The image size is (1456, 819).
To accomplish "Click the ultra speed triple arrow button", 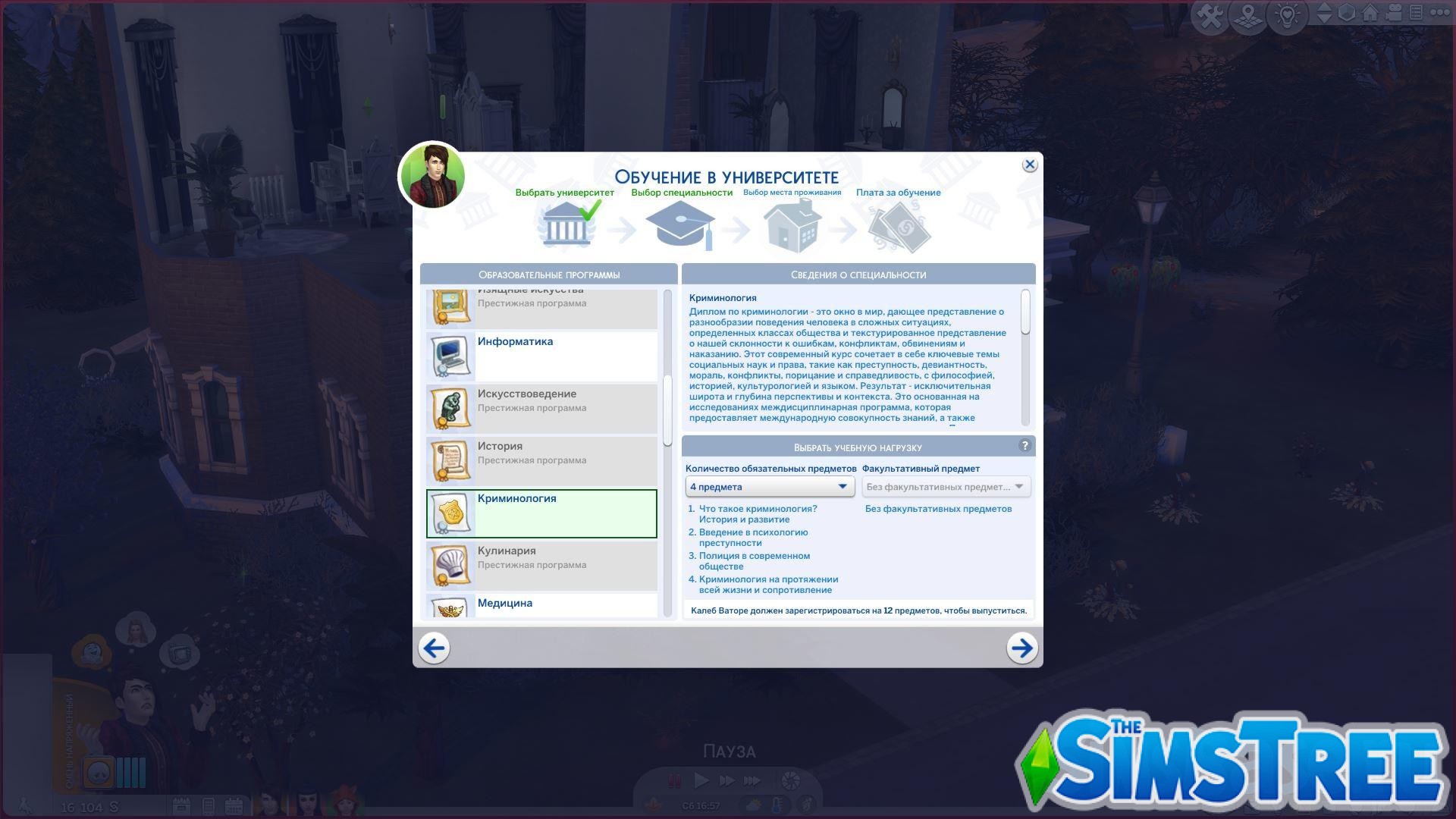I will (x=752, y=780).
